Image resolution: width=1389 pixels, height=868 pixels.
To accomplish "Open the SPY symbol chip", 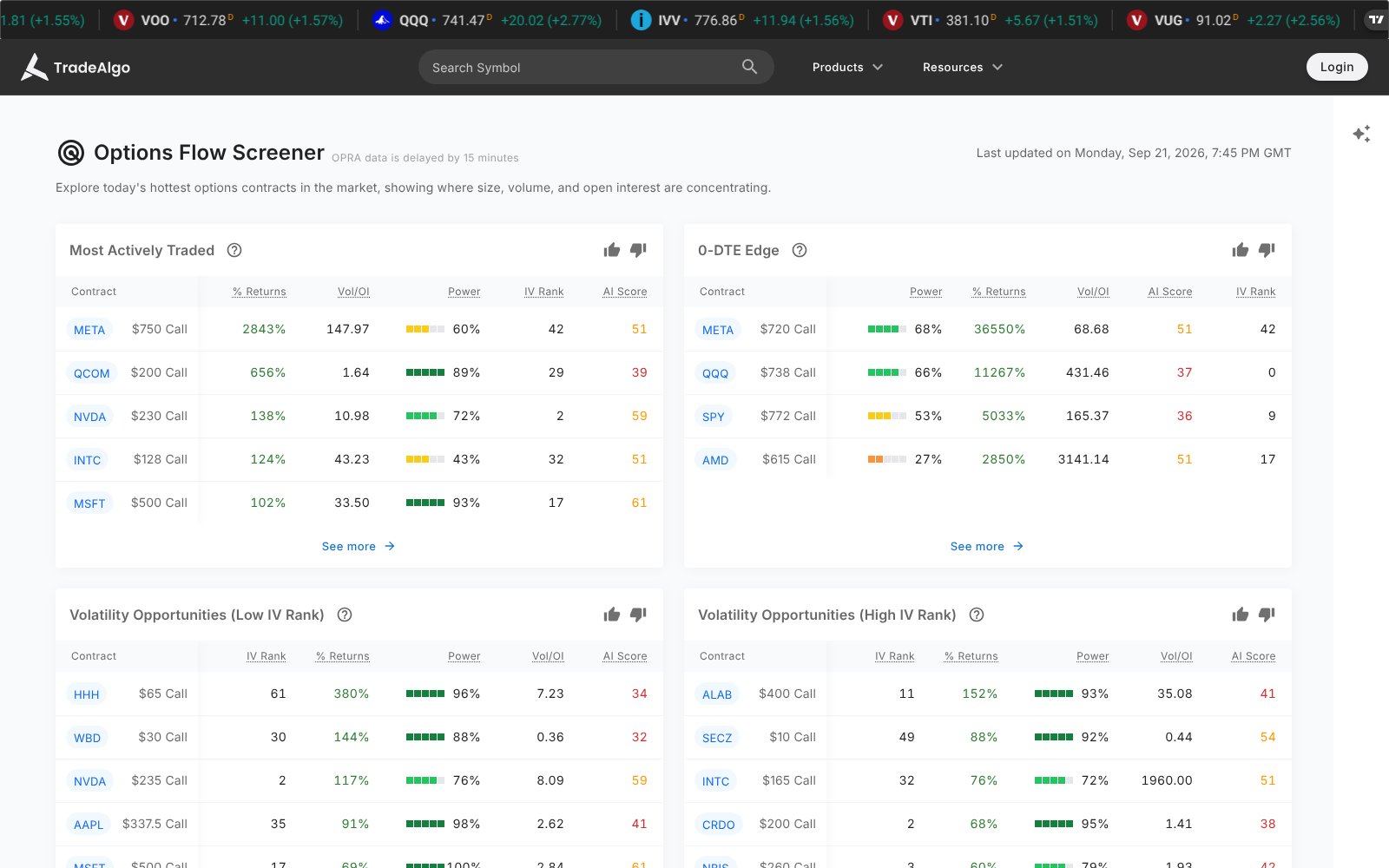I will pyautogui.click(x=714, y=417).
